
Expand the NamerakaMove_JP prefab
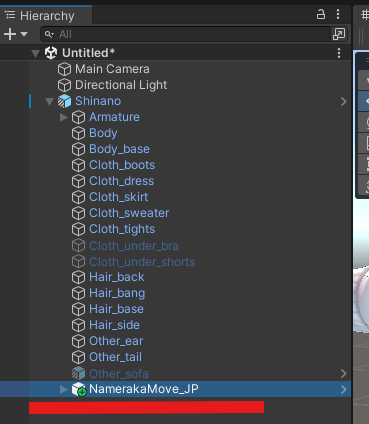pos(63,389)
